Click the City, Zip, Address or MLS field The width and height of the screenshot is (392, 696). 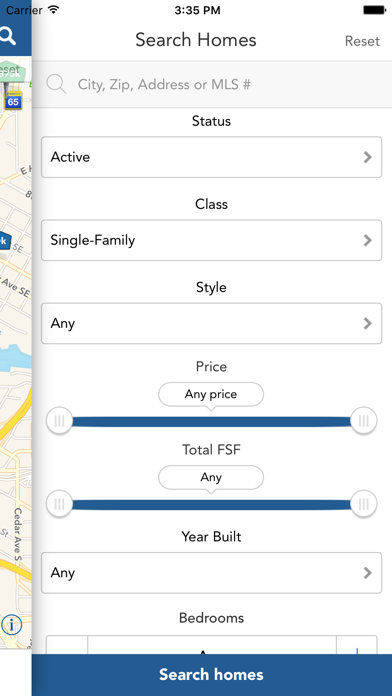click(x=212, y=84)
